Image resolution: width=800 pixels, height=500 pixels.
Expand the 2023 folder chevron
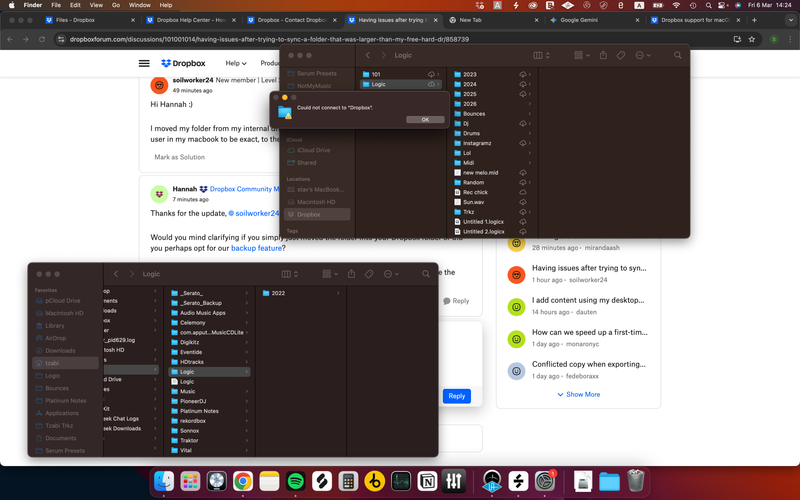point(530,75)
